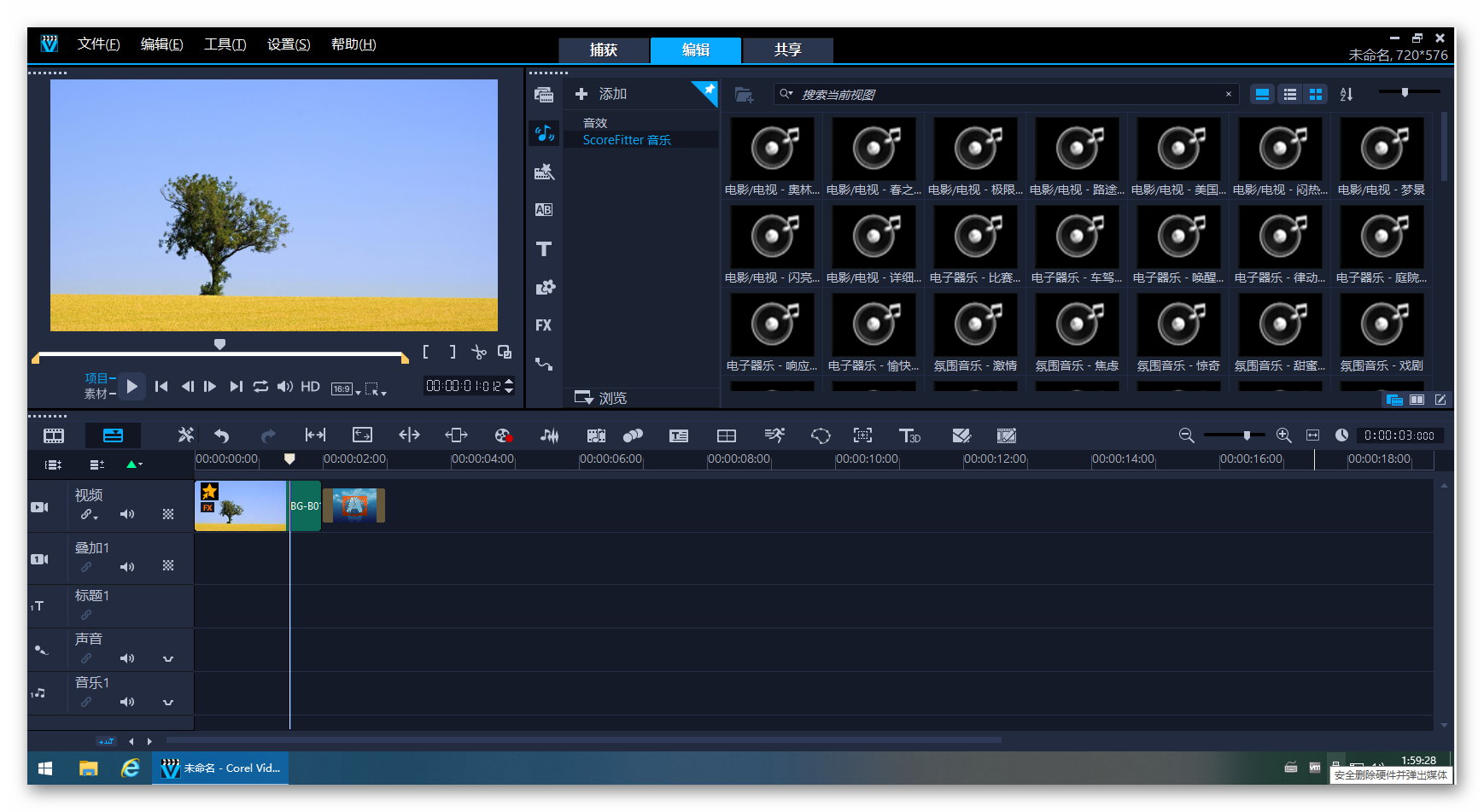Screen dimensions: 1484x812
Task: Open the Overlays/Graphics library icon
Action: pos(544,288)
